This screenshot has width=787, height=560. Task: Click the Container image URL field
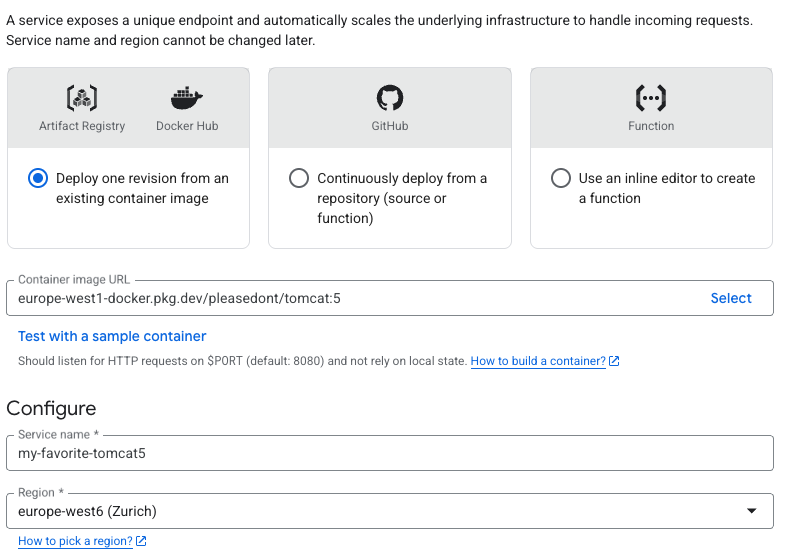[x=350, y=298]
